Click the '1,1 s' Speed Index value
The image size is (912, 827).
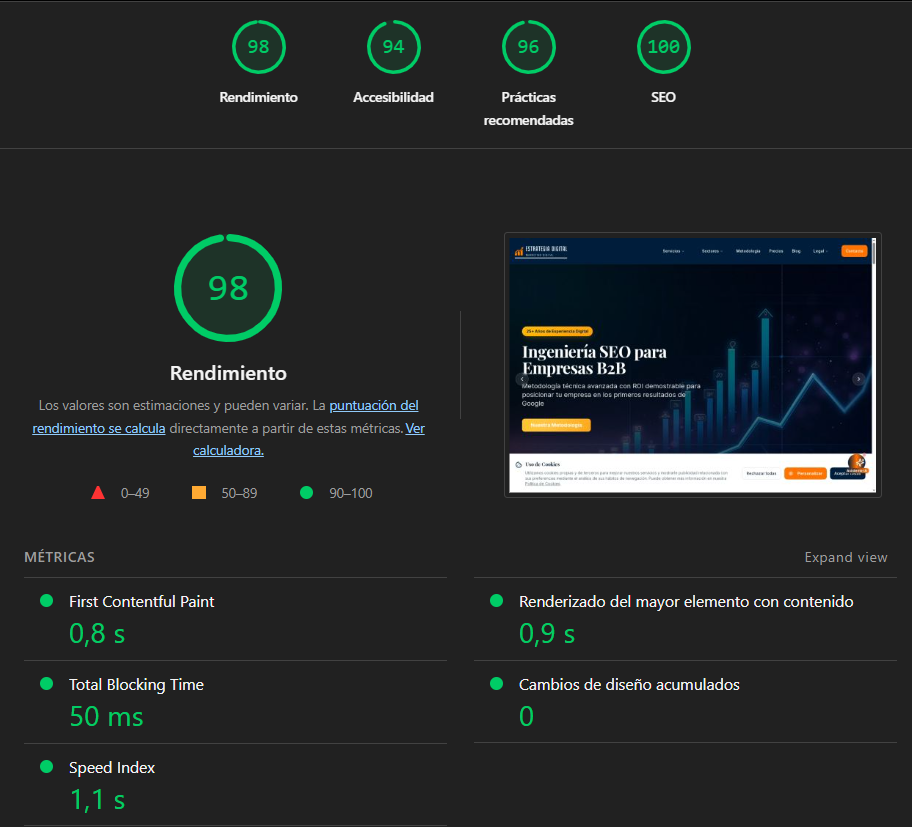[x=97, y=799]
